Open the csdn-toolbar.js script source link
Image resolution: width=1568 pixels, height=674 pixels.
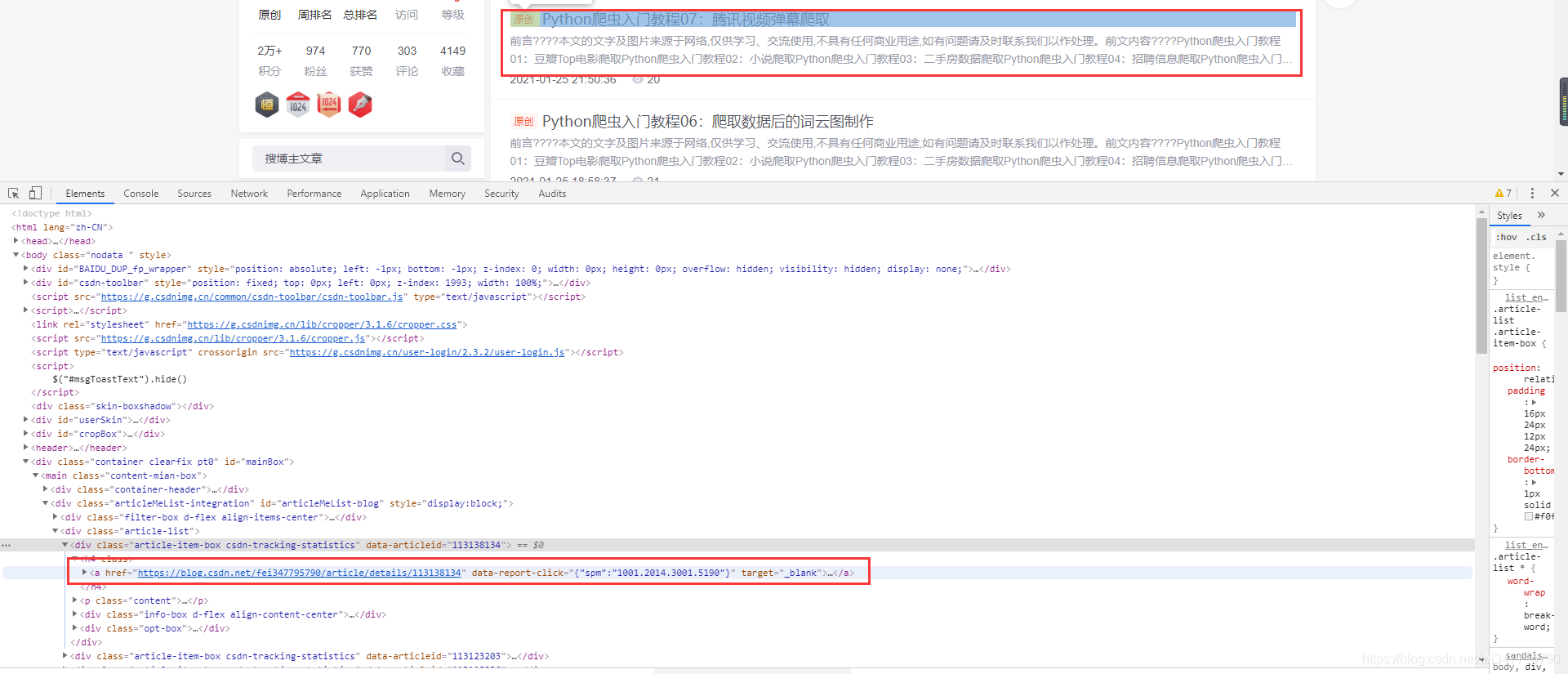click(x=252, y=297)
